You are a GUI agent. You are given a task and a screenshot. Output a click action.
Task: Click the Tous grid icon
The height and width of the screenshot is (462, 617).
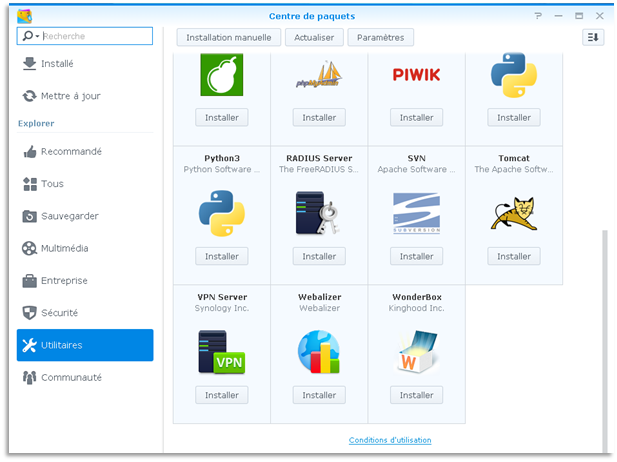[30, 184]
